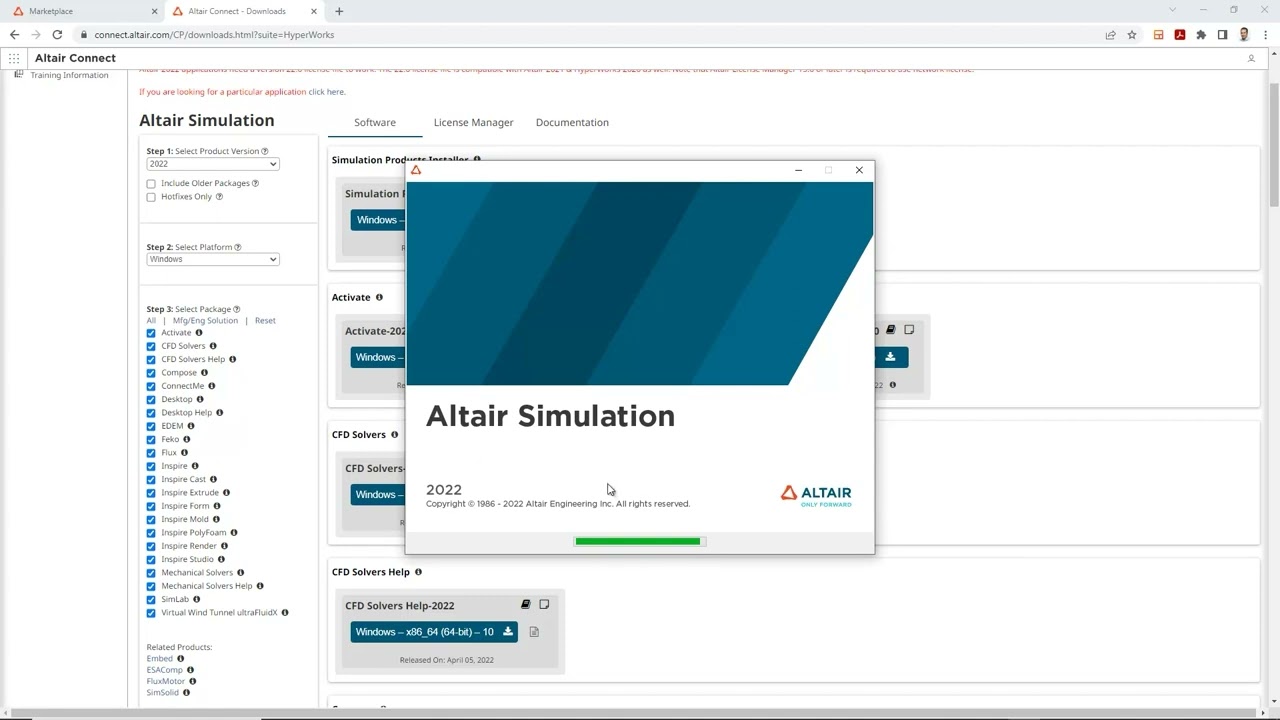Uncheck the CFD Solvers Help package

click(x=151, y=359)
